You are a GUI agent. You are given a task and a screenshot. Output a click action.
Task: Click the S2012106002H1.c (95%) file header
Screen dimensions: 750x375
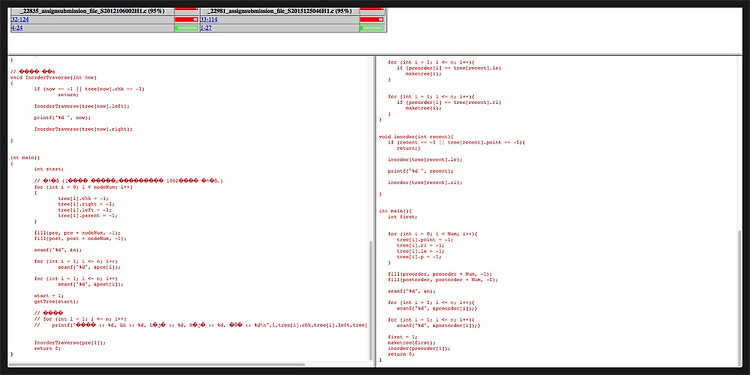(92, 11)
